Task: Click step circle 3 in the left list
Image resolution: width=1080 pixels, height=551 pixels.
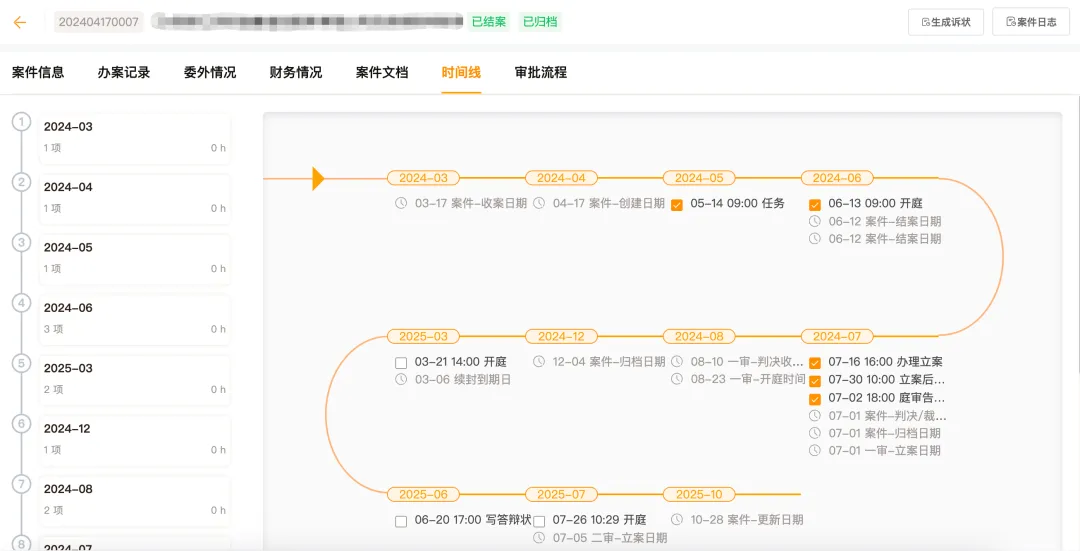Action: (21, 242)
